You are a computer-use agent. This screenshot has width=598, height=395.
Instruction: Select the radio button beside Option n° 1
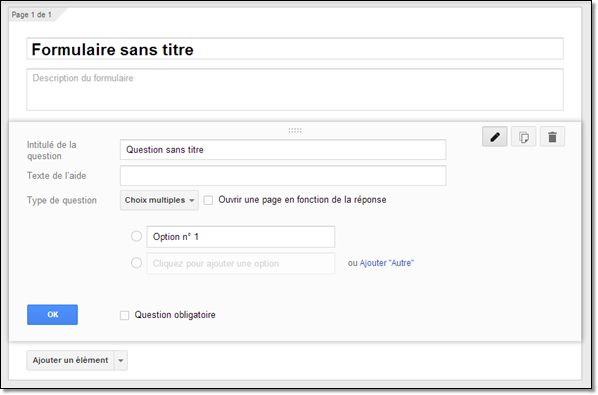pyautogui.click(x=136, y=236)
